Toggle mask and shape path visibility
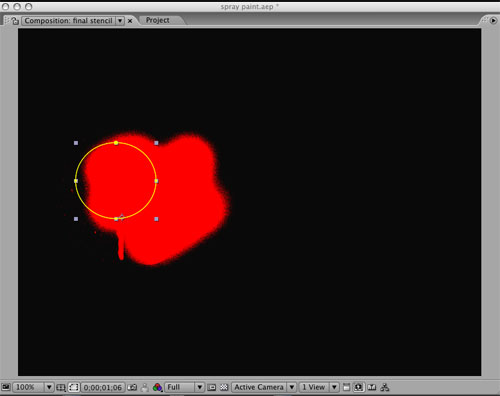The width and height of the screenshot is (500, 396). 74,387
